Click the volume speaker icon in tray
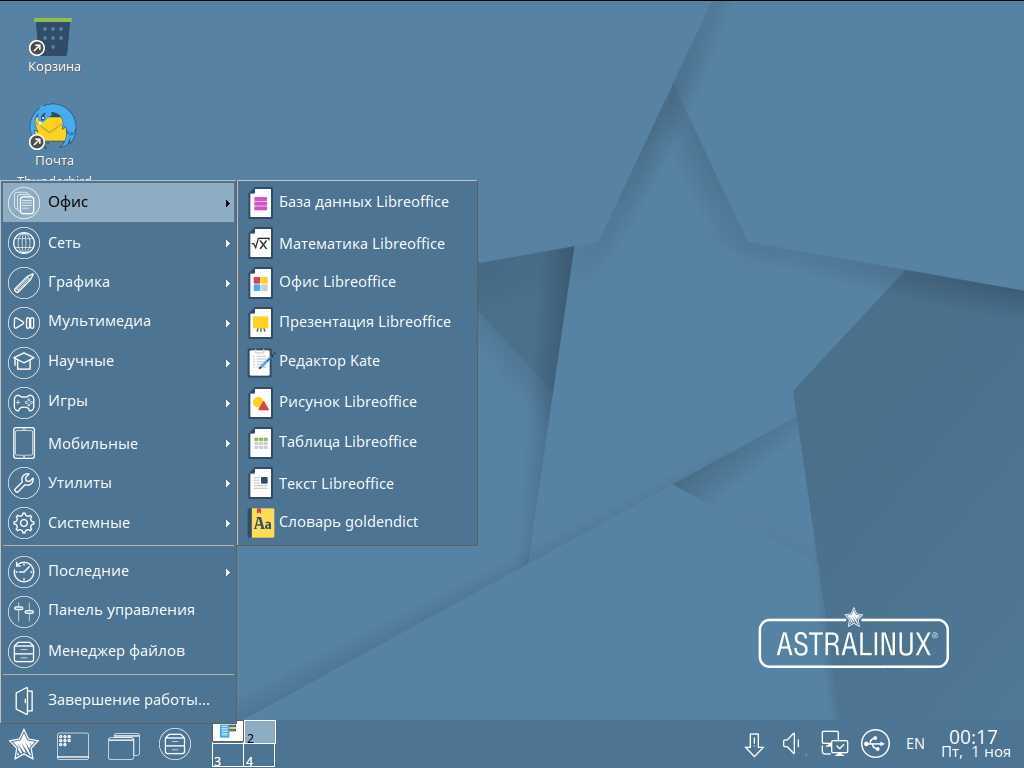Screen dimensions: 1024x768 tap(792, 743)
